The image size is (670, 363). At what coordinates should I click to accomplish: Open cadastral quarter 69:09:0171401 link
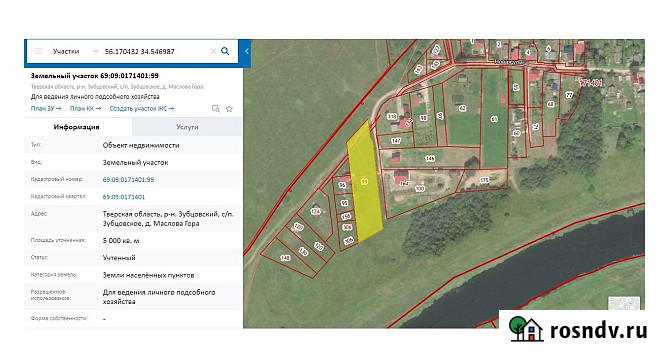click(x=123, y=197)
